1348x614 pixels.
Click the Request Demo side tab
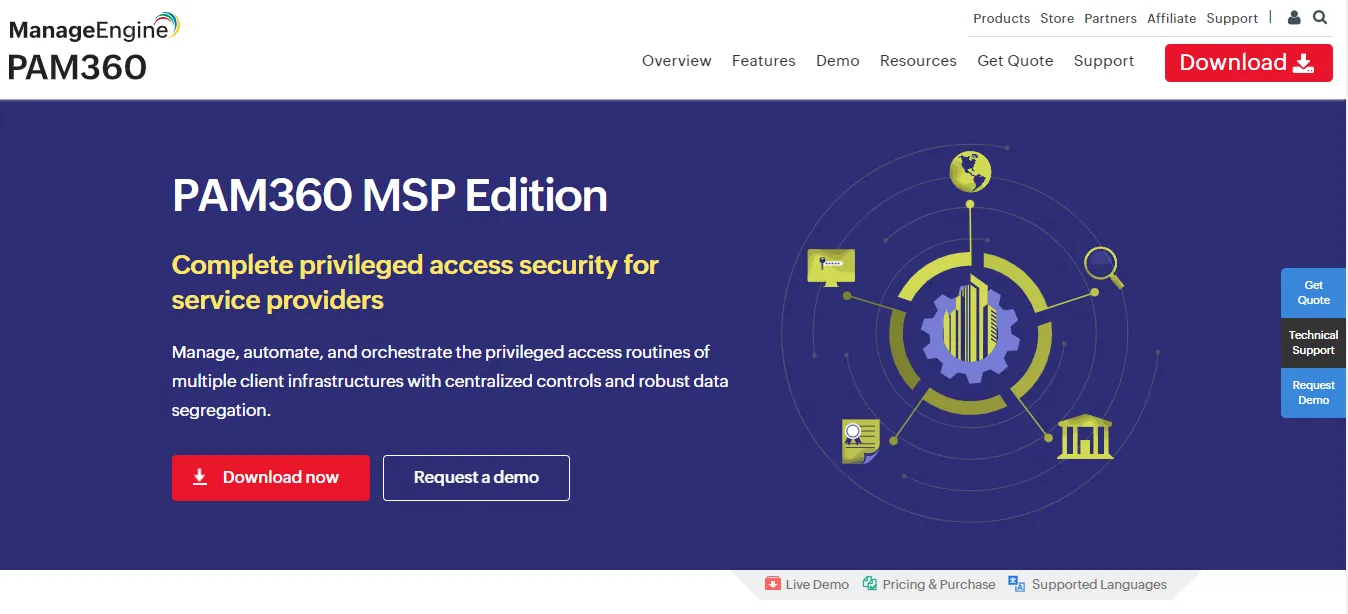point(1314,393)
